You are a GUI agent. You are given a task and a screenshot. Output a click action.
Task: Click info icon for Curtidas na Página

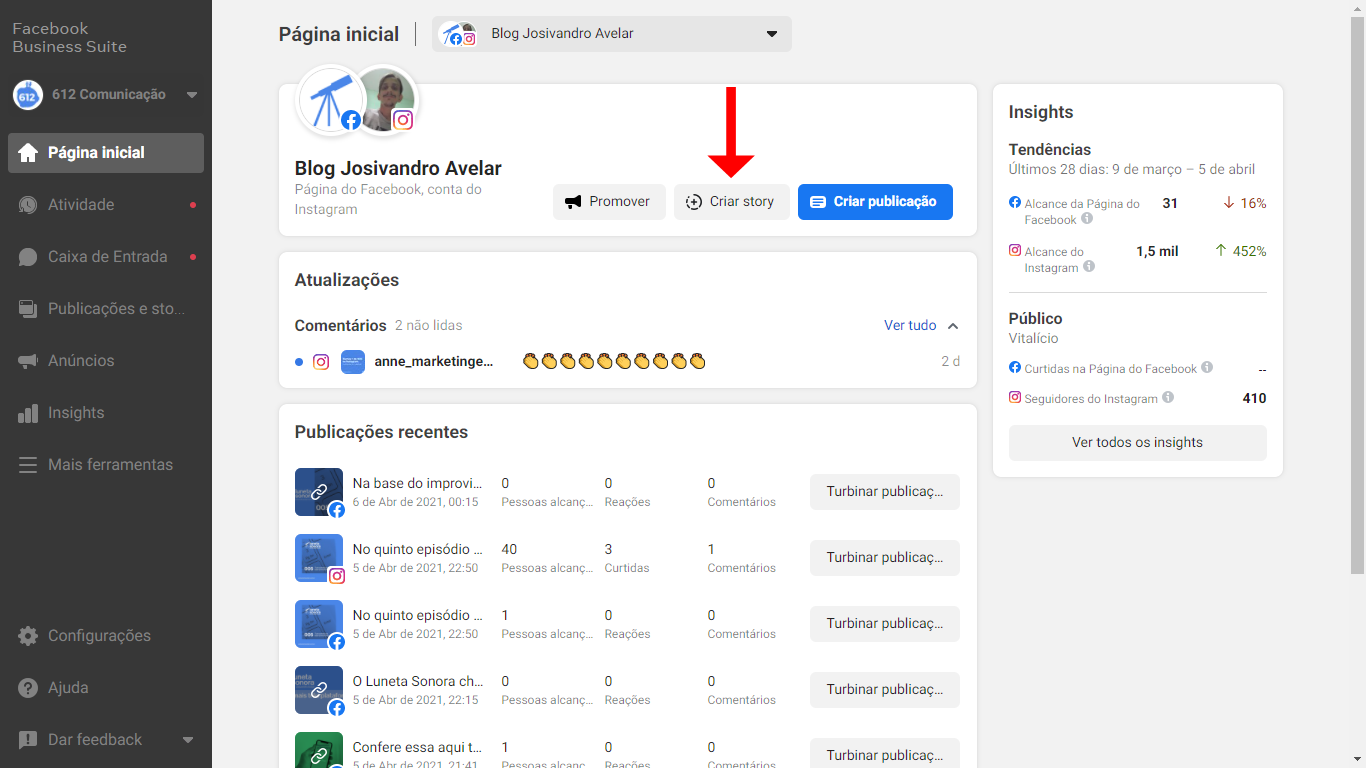point(1207,368)
